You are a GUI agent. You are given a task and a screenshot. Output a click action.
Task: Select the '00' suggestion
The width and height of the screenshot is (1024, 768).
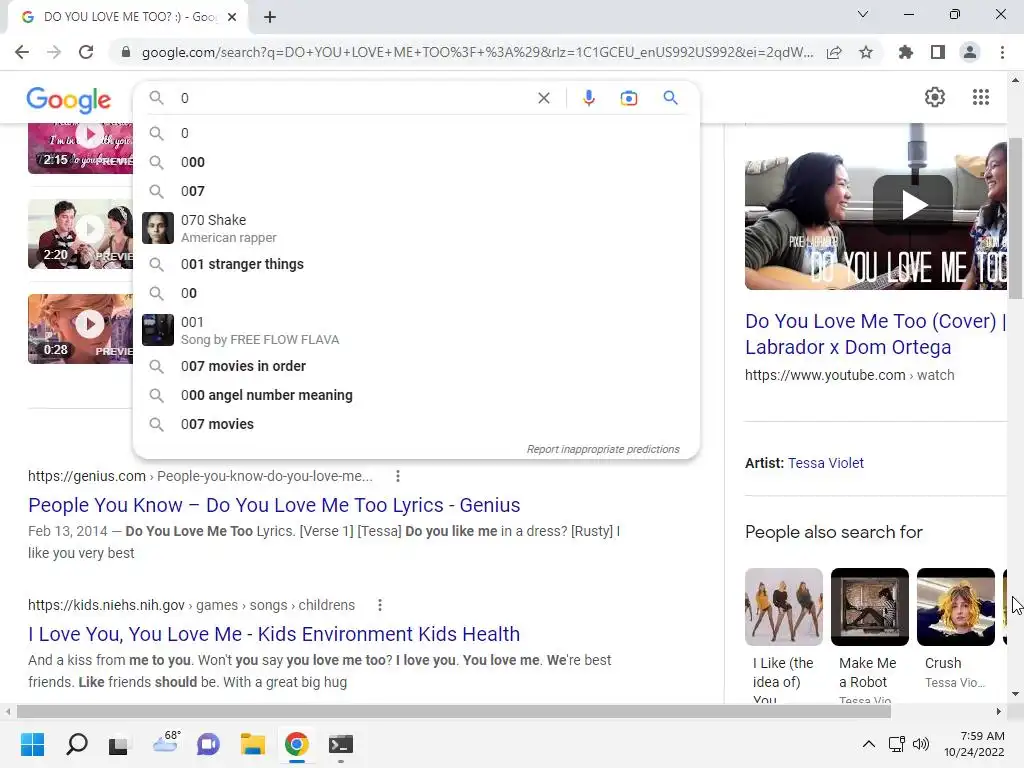pos(416,293)
